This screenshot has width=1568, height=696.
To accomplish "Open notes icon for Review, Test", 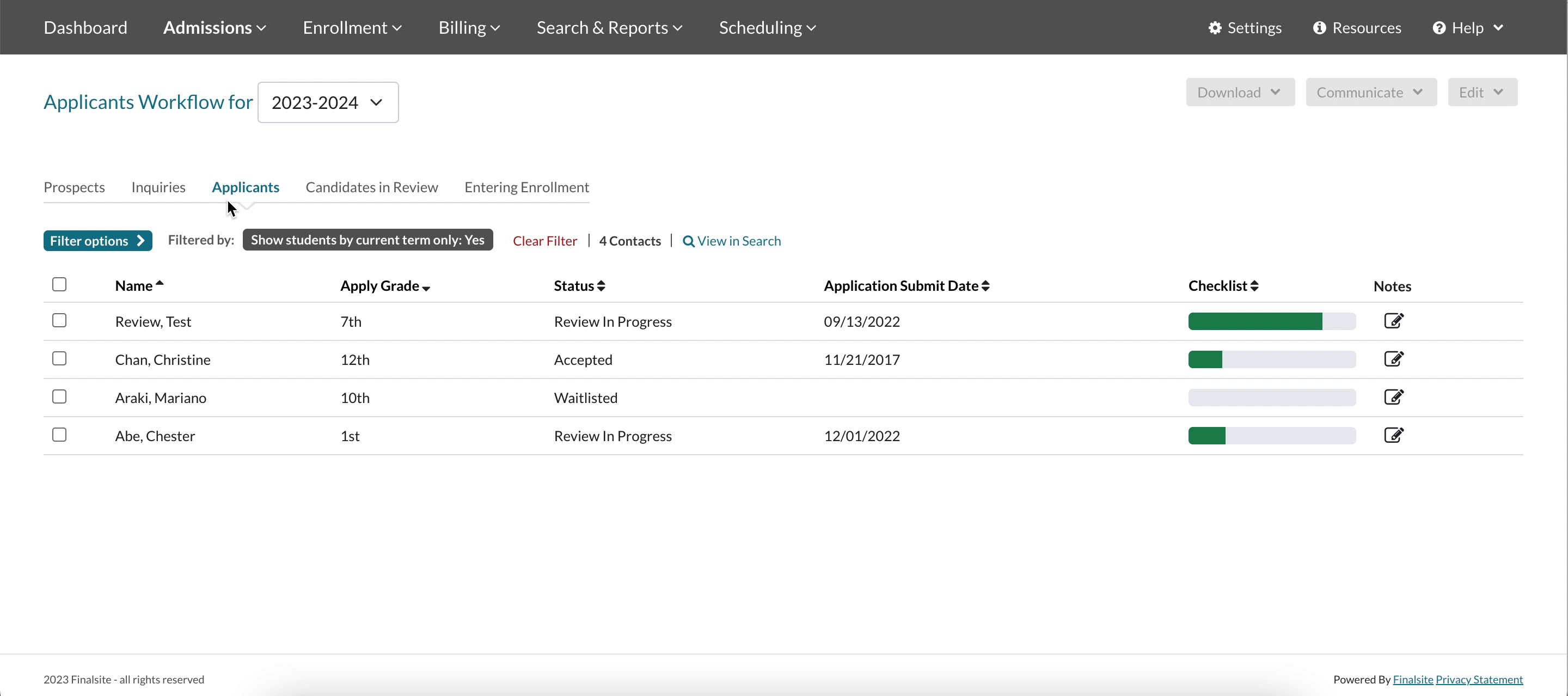I will [1393, 321].
